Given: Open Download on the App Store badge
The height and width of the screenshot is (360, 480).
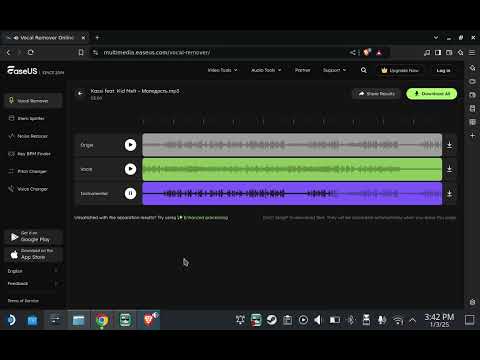Looking at the screenshot, I should pos(33,254).
